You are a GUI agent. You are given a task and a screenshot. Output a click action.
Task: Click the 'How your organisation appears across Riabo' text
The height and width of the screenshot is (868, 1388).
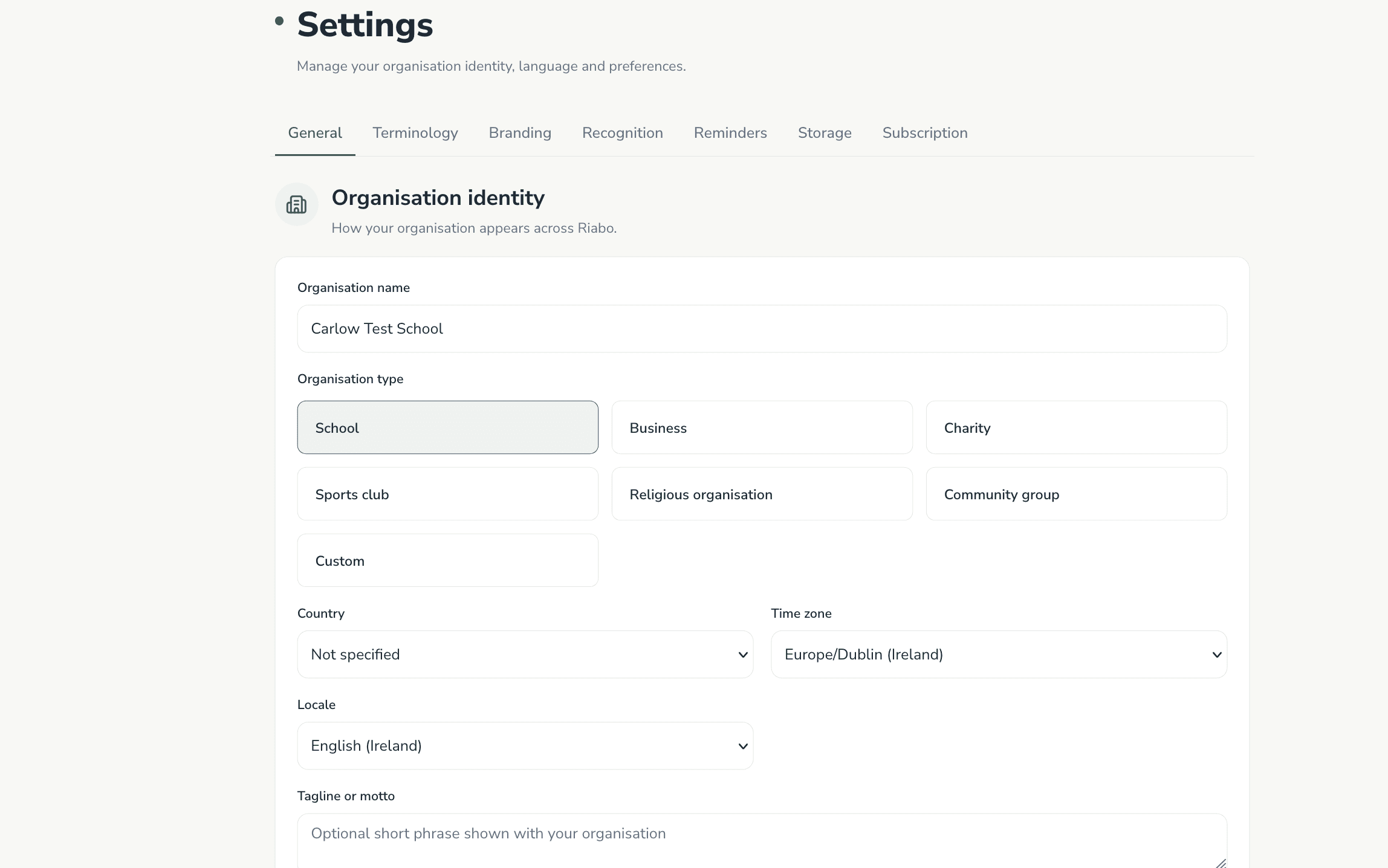474,228
